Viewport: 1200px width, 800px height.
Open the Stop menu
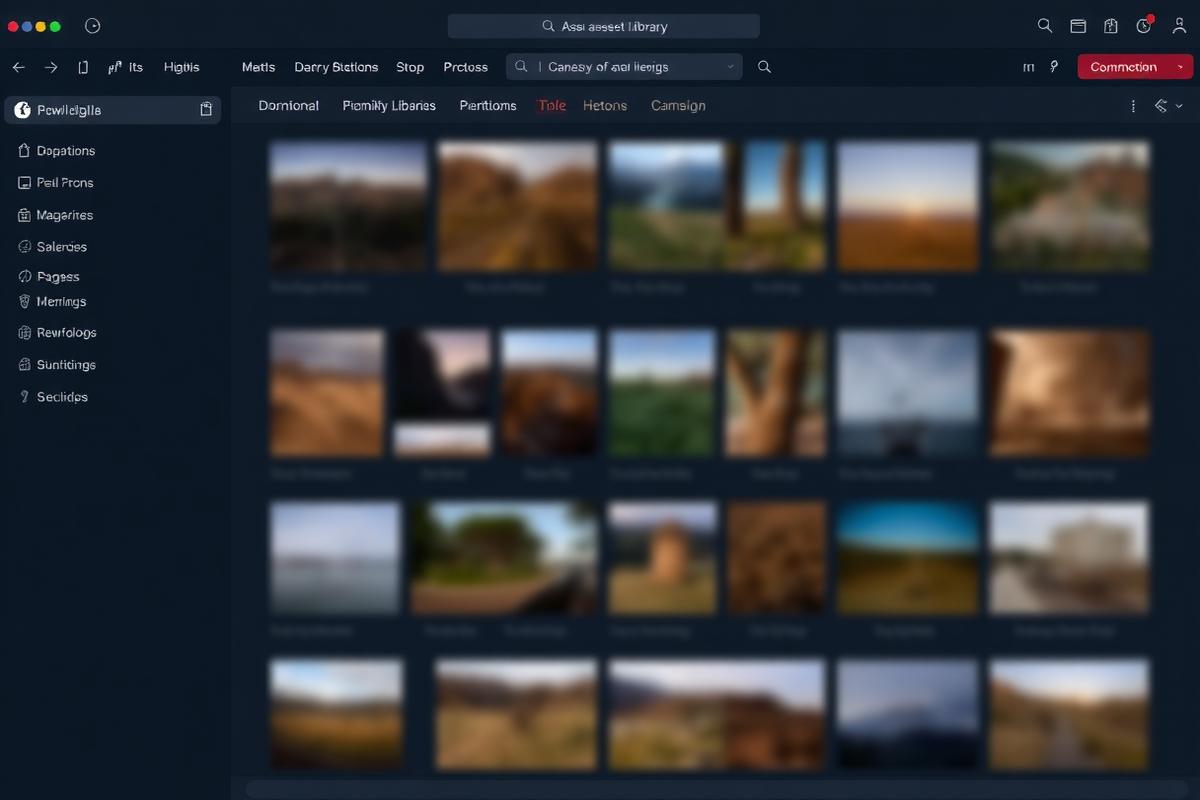pyautogui.click(x=410, y=67)
